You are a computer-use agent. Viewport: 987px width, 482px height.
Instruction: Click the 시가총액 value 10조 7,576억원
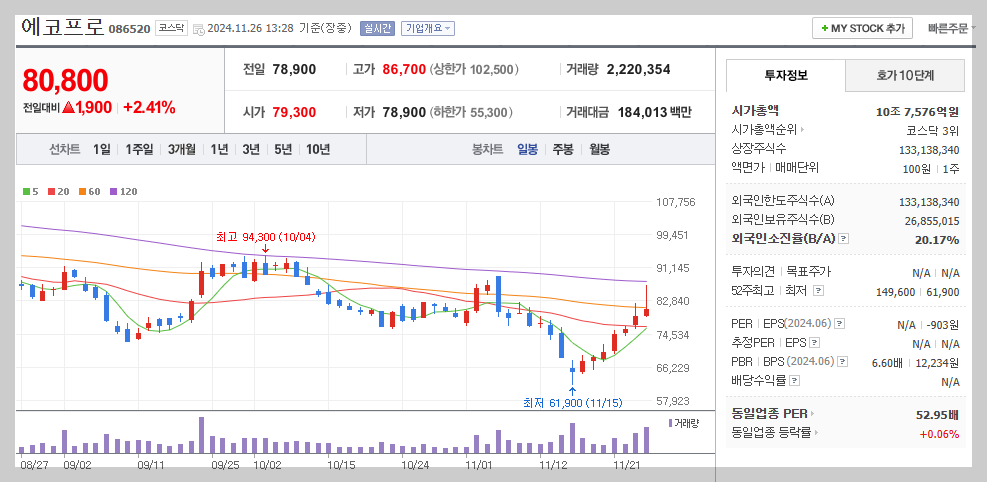[917, 112]
